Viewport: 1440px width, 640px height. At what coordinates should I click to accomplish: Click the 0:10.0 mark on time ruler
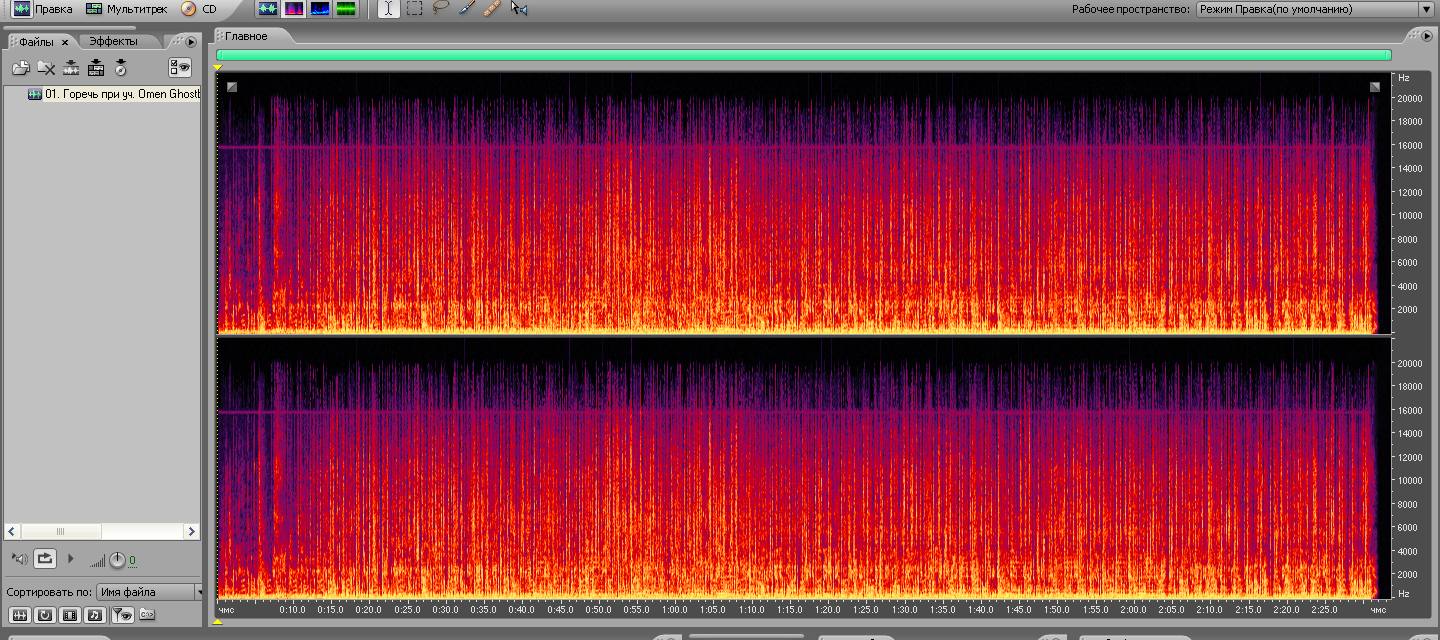[292, 610]
